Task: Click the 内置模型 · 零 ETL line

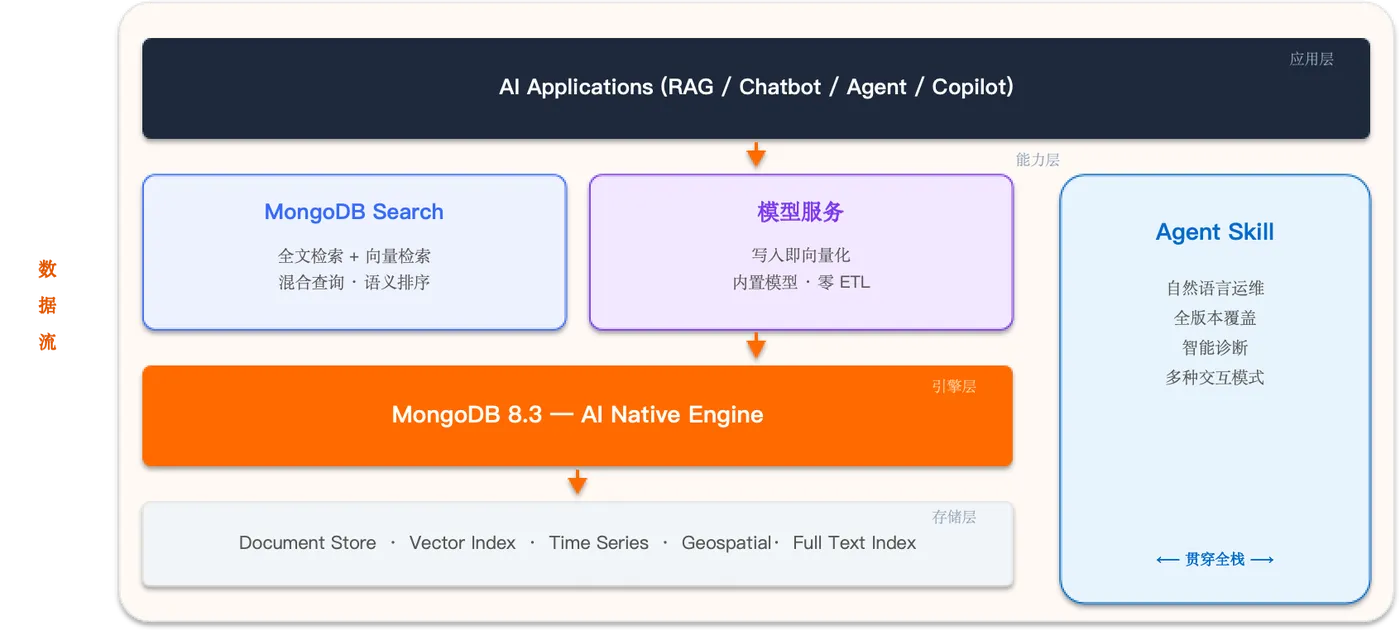Action: click(801, 282)
